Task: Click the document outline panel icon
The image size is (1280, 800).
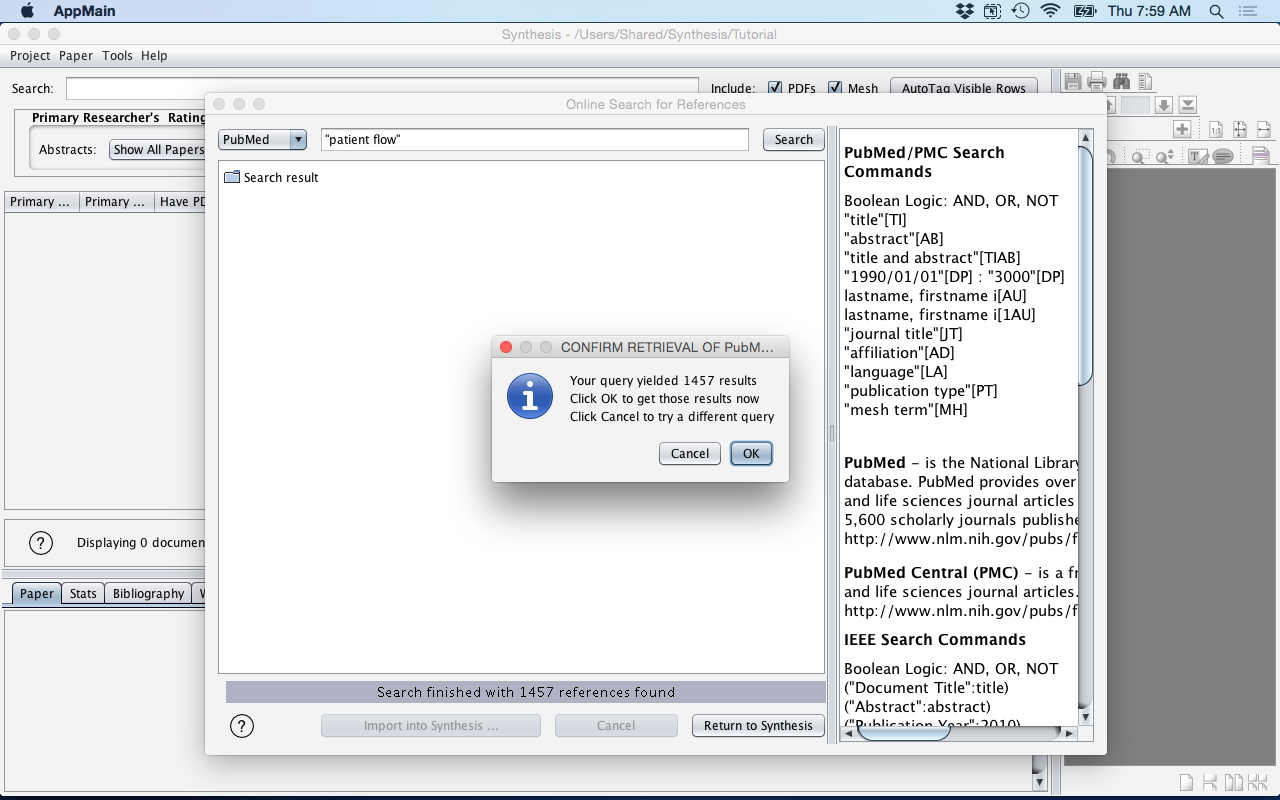Action: [x=1145, y=81]
